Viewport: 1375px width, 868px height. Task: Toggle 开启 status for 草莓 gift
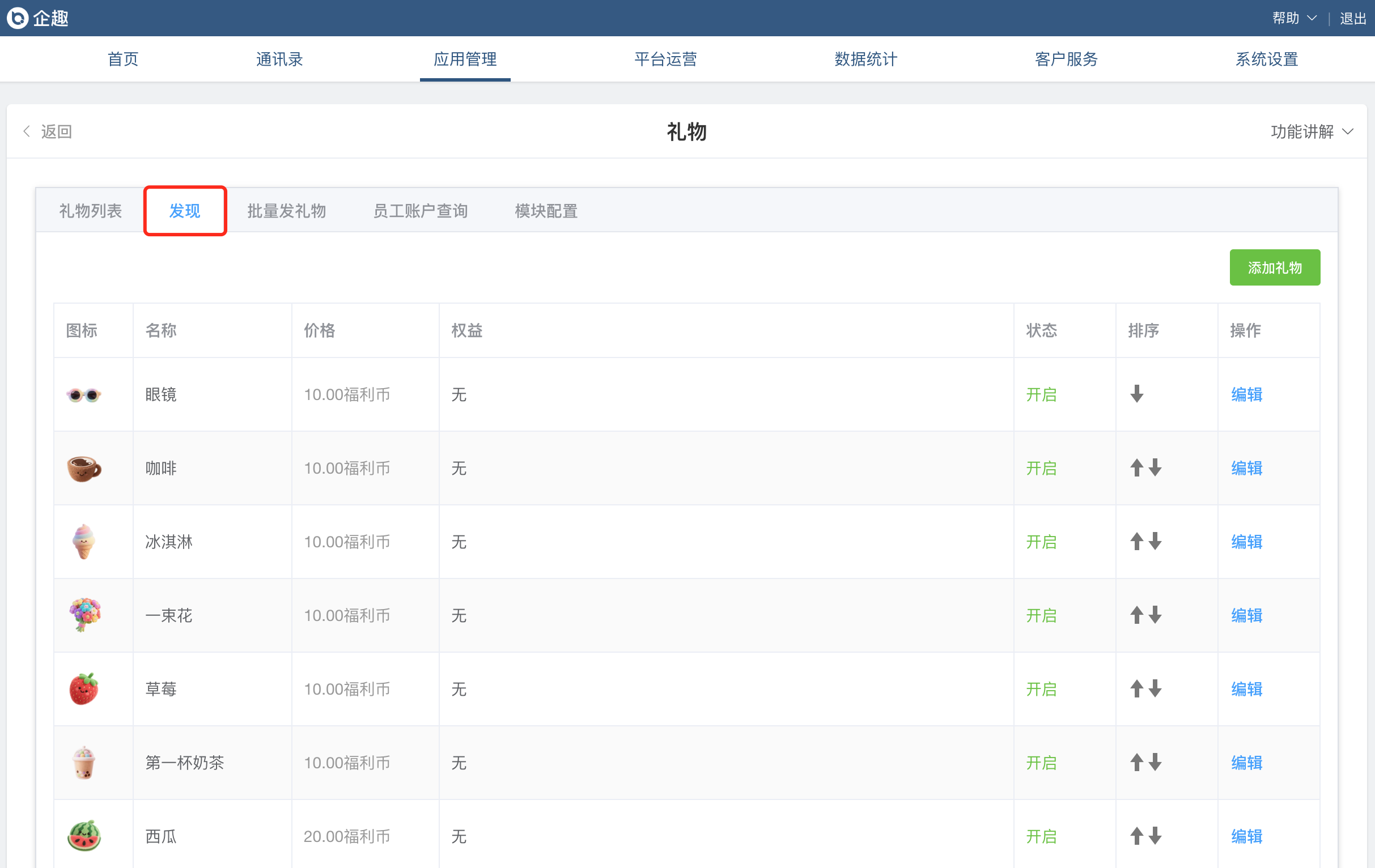point(1041,689)
